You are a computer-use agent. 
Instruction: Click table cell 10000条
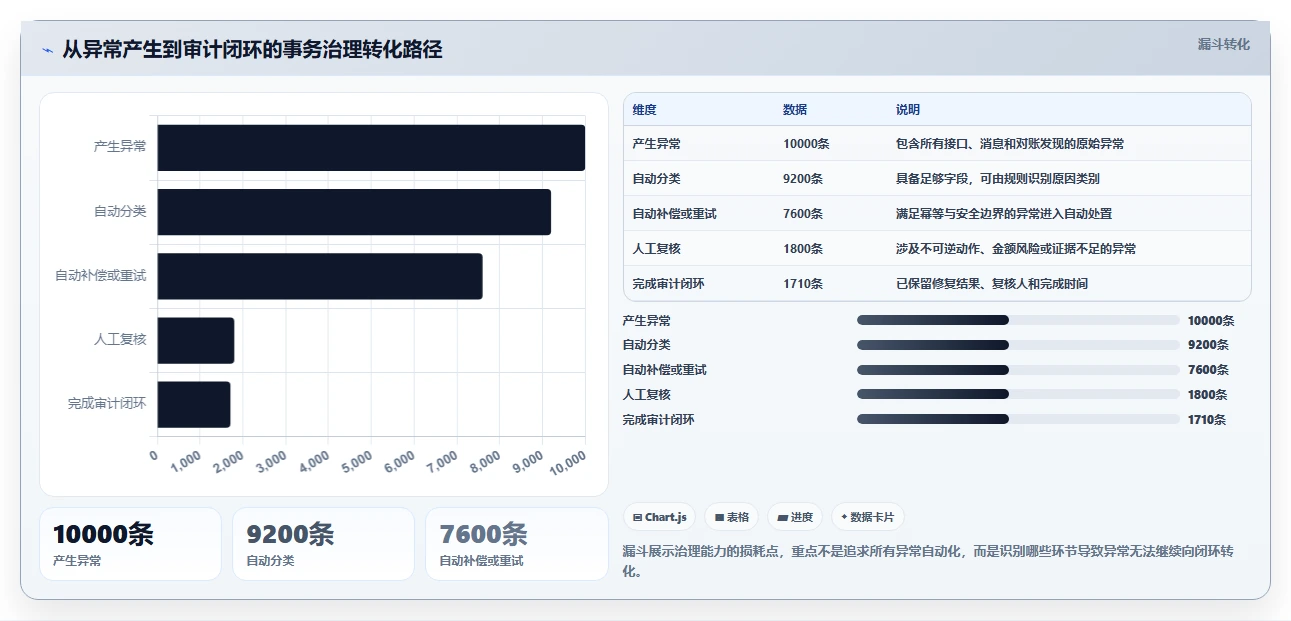[806, 144]
